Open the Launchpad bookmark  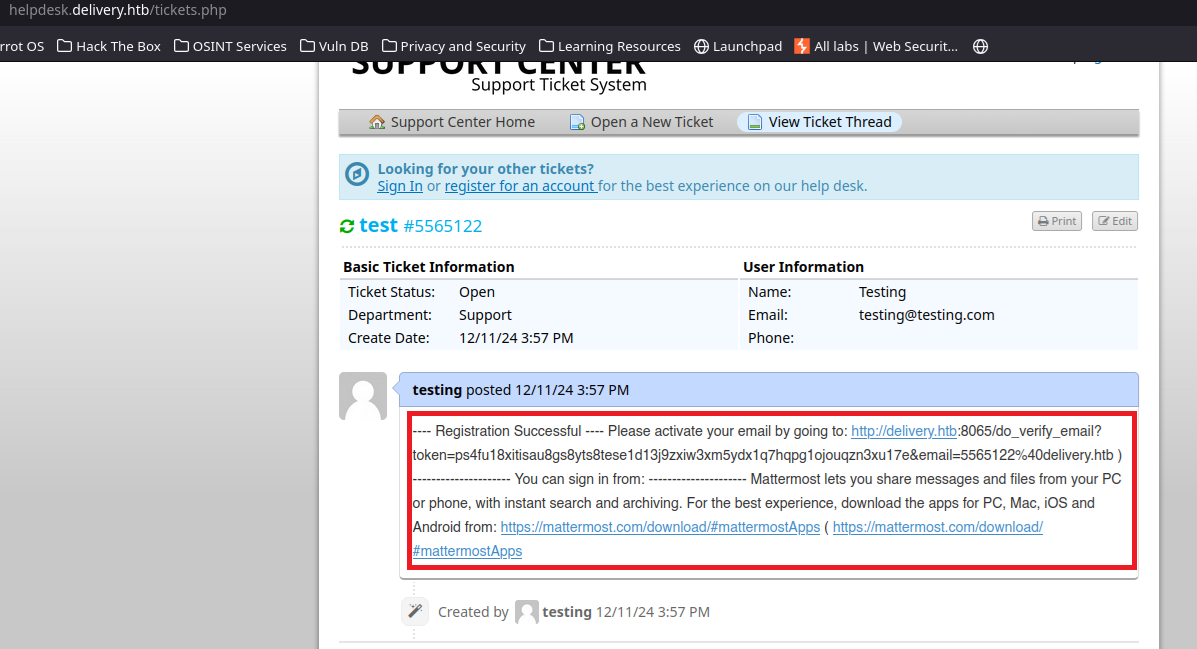tap(738, 46)
